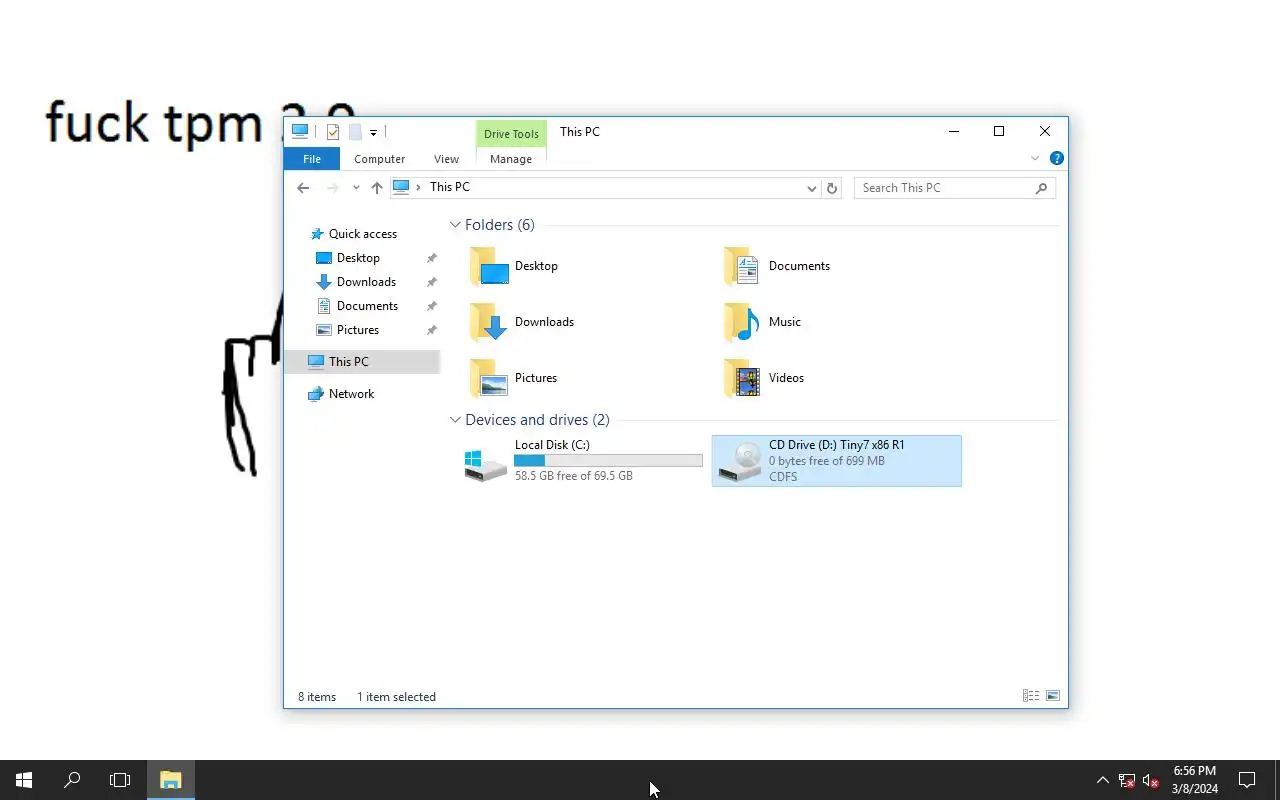Show hidden icons in system tray
Screen dimensions: 1280x800
click(x=1102, y=780)
